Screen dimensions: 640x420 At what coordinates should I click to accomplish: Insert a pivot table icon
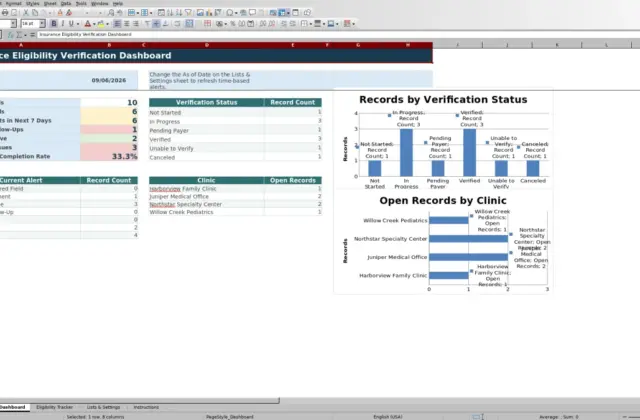pyautogui.click(x=218, y=13)
